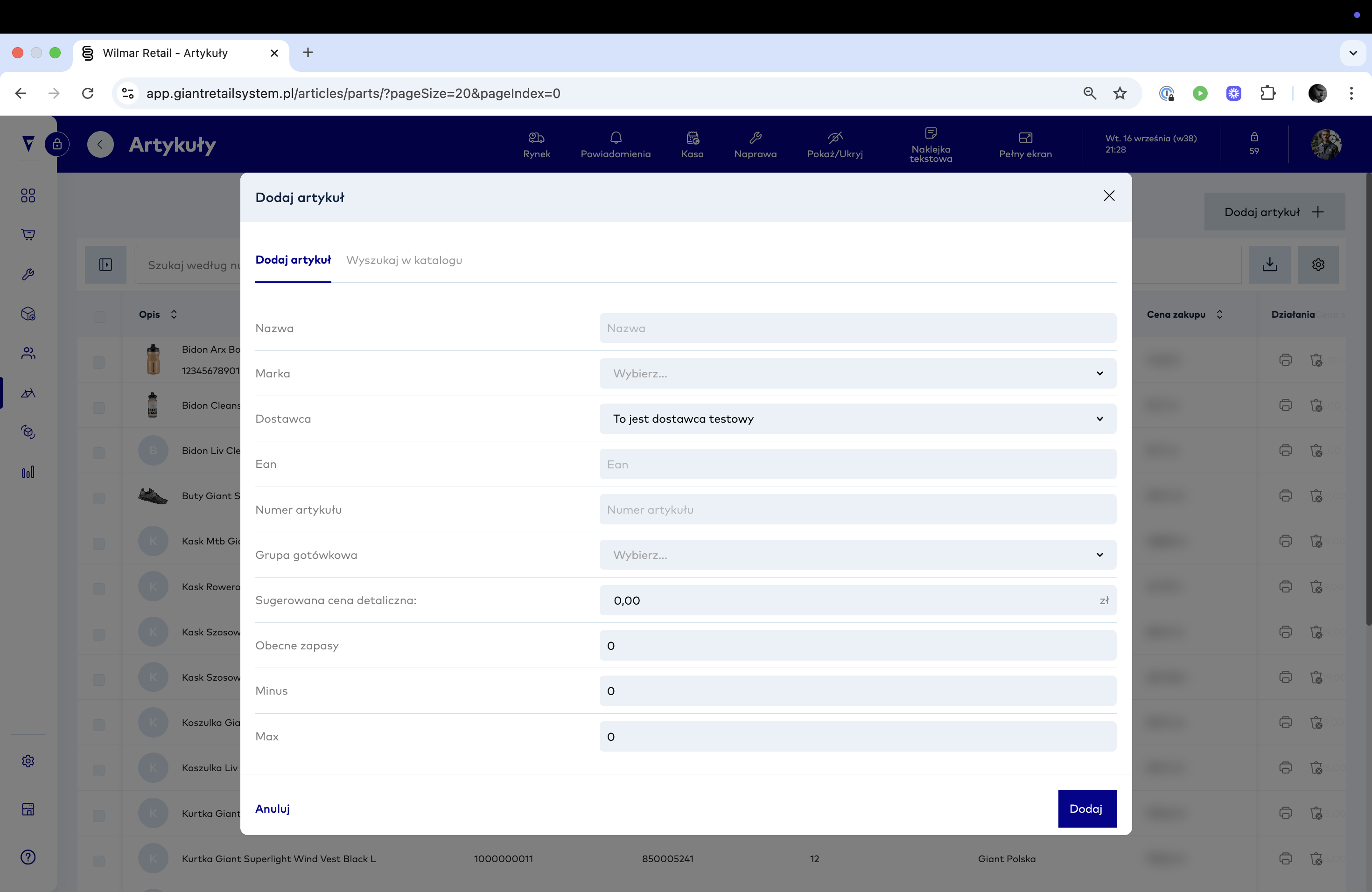Expand Chrome tab search chevron
Viewport: 1372px width, 892px height.
point(1352,52)
